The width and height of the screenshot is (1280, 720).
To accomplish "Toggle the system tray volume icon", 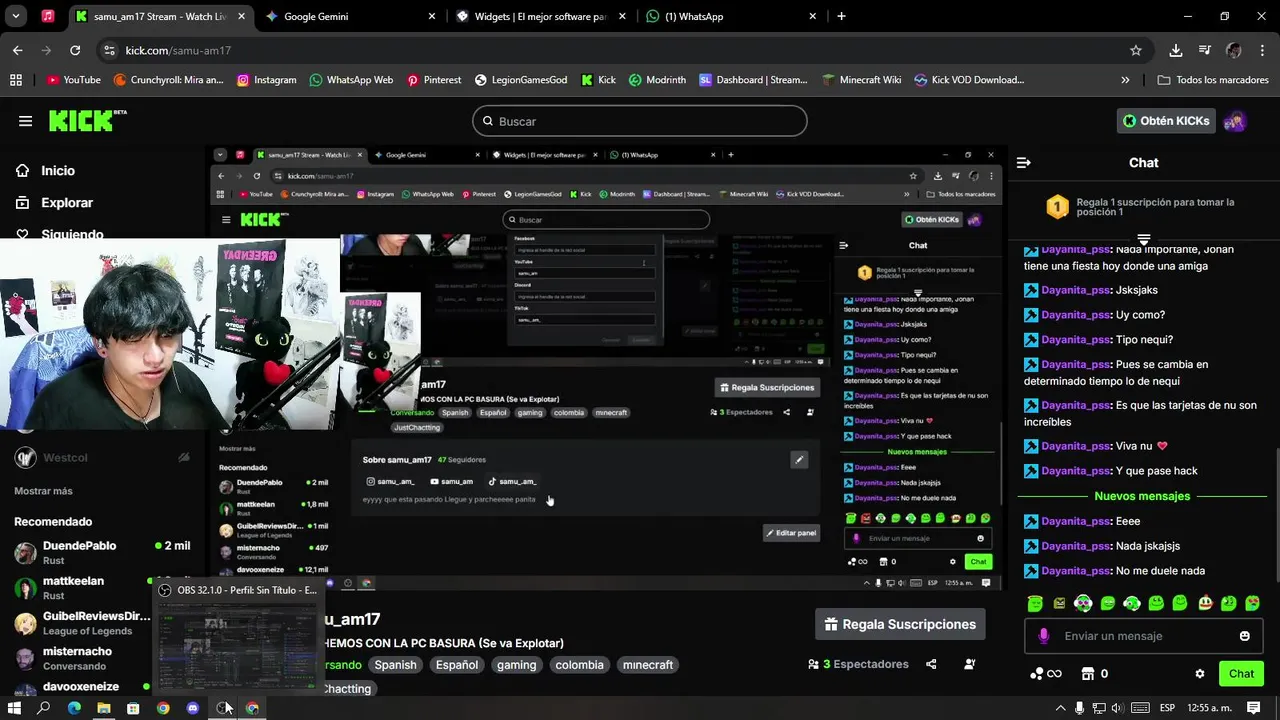I will click(x=1117, y=708).
